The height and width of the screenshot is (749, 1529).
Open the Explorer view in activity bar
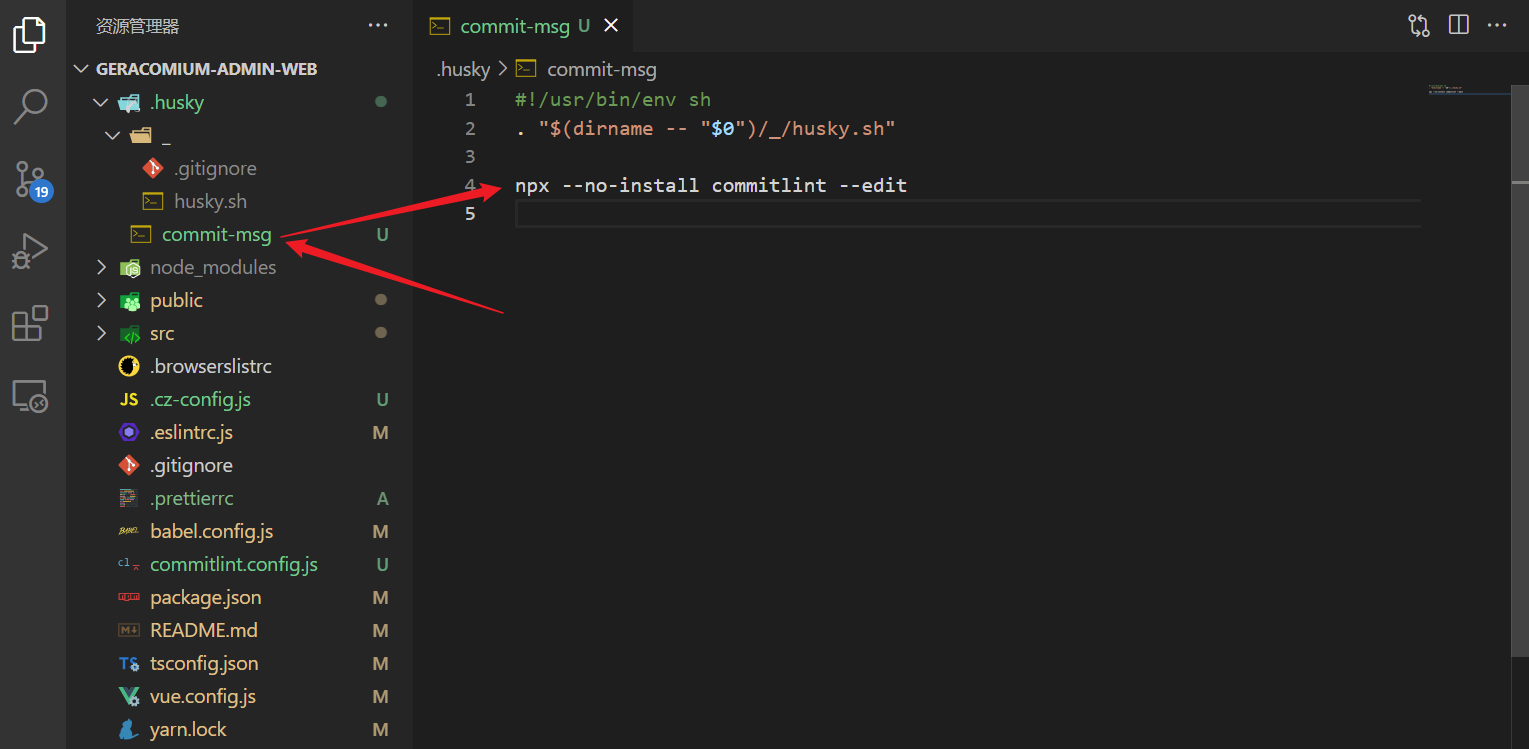30,35
